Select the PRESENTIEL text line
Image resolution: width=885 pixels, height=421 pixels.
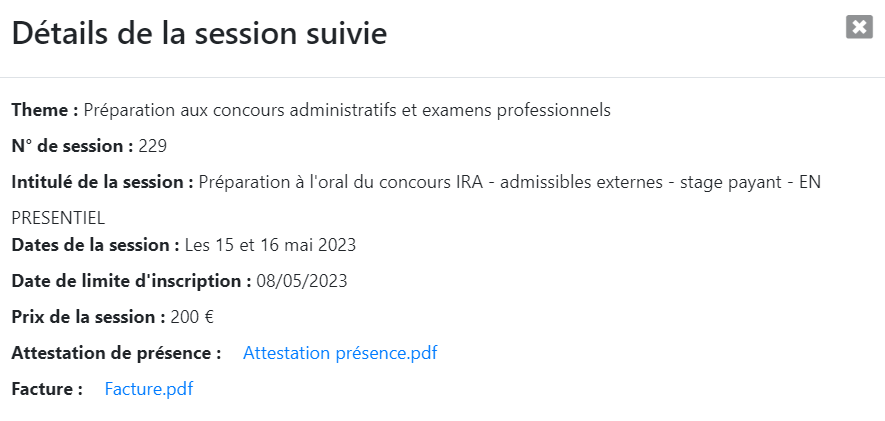[x=58, y=218]
